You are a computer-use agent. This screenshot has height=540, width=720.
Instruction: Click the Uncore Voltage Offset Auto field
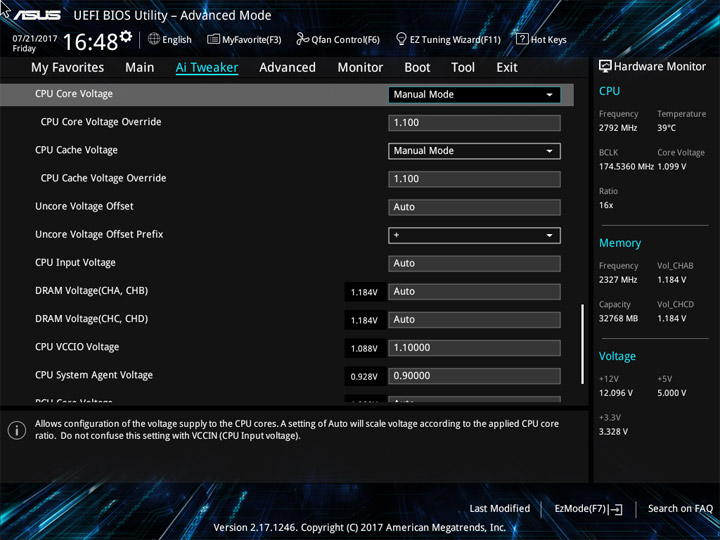(474, 207)
